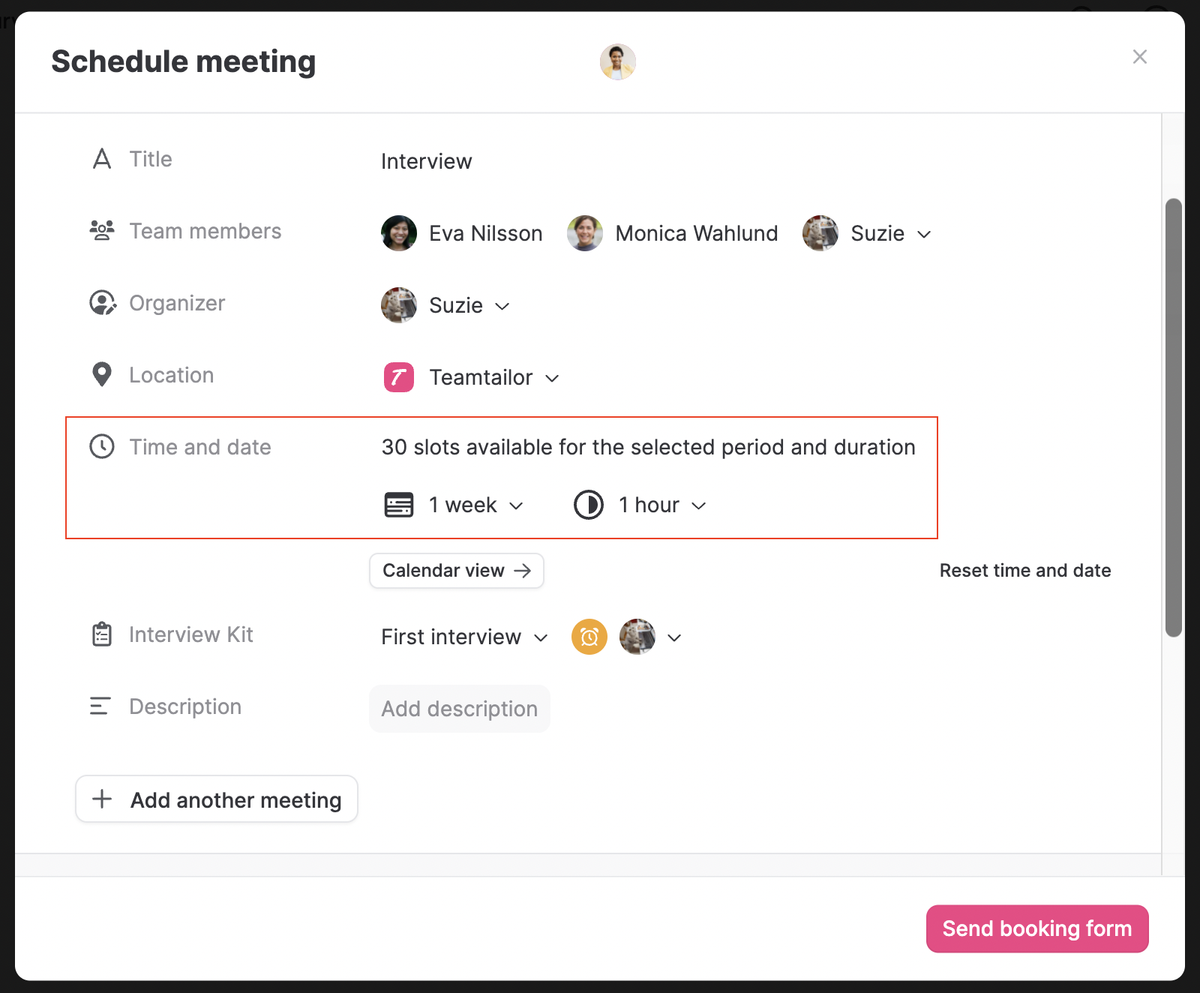Click Reset time and date
Image resolution: width=1200 pixels, height=993 pixels.
coord(1025,571)
